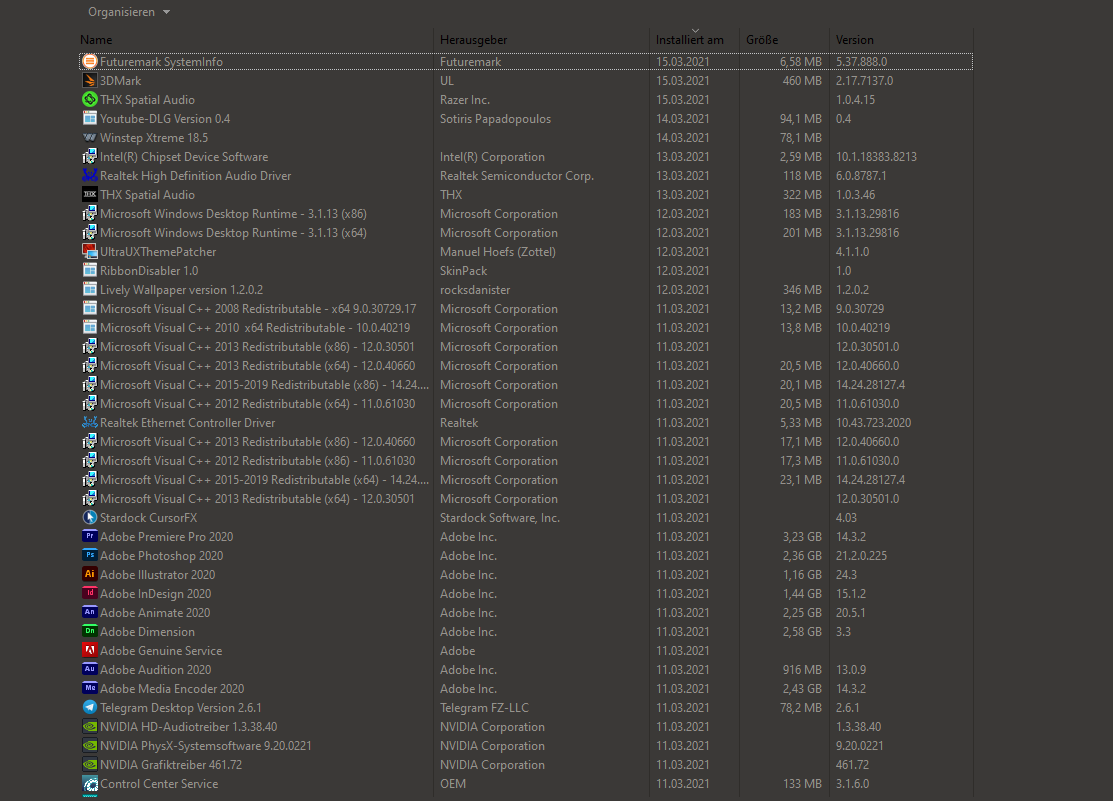Click publisher Realtek Semiconductor Corp.
Viewport: 1113px width, 801px height.
[x=517, y=175]
